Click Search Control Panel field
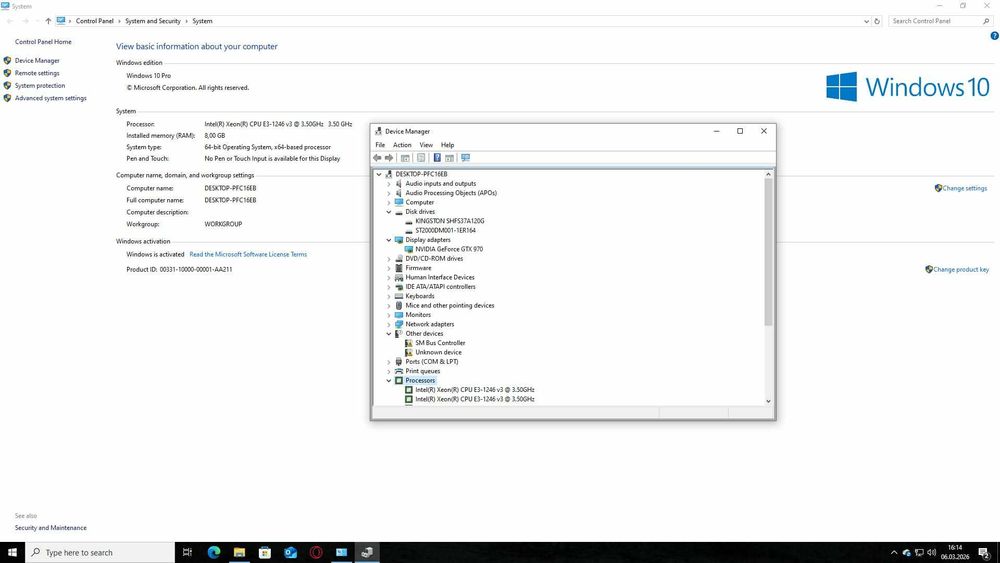The image size is (1000, 563). (941, 21)
